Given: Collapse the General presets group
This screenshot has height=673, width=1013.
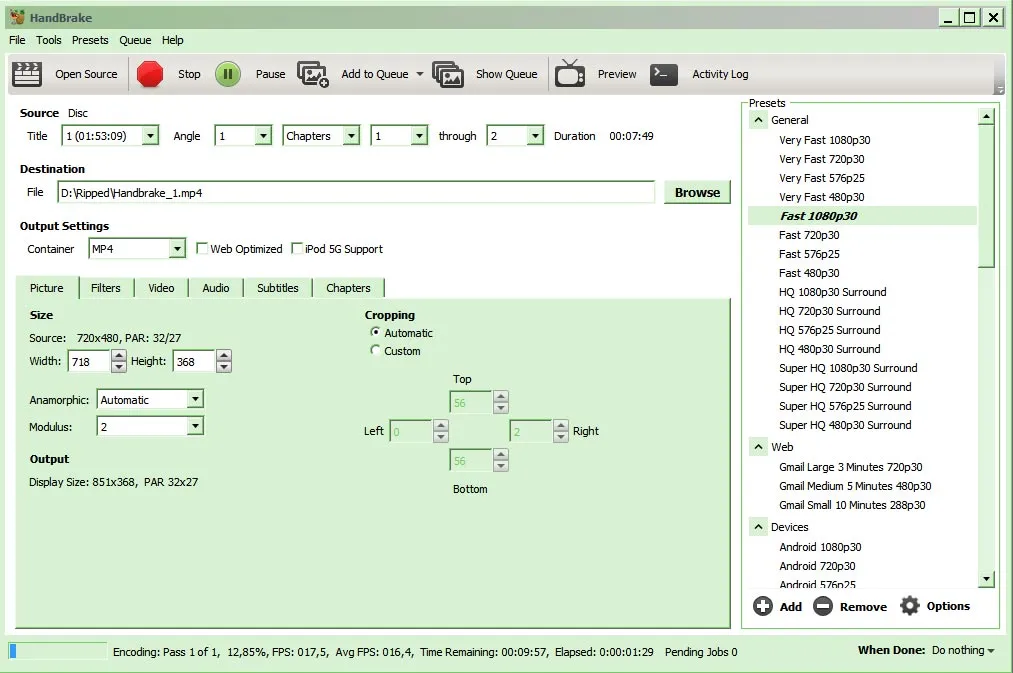Looking at the screenshot, I should [x=758, y=120].
